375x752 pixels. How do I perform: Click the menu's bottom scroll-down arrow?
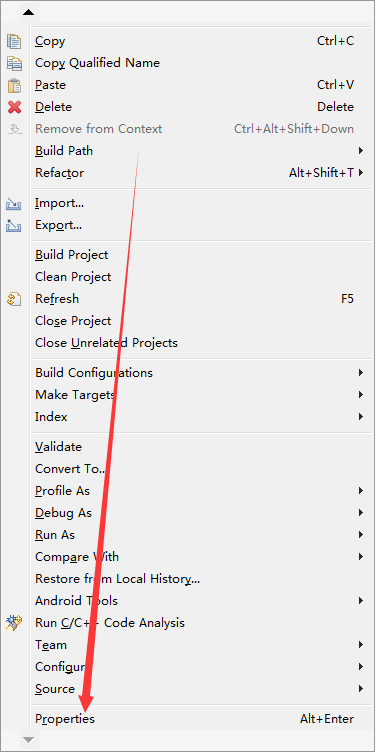click(29, 740)
